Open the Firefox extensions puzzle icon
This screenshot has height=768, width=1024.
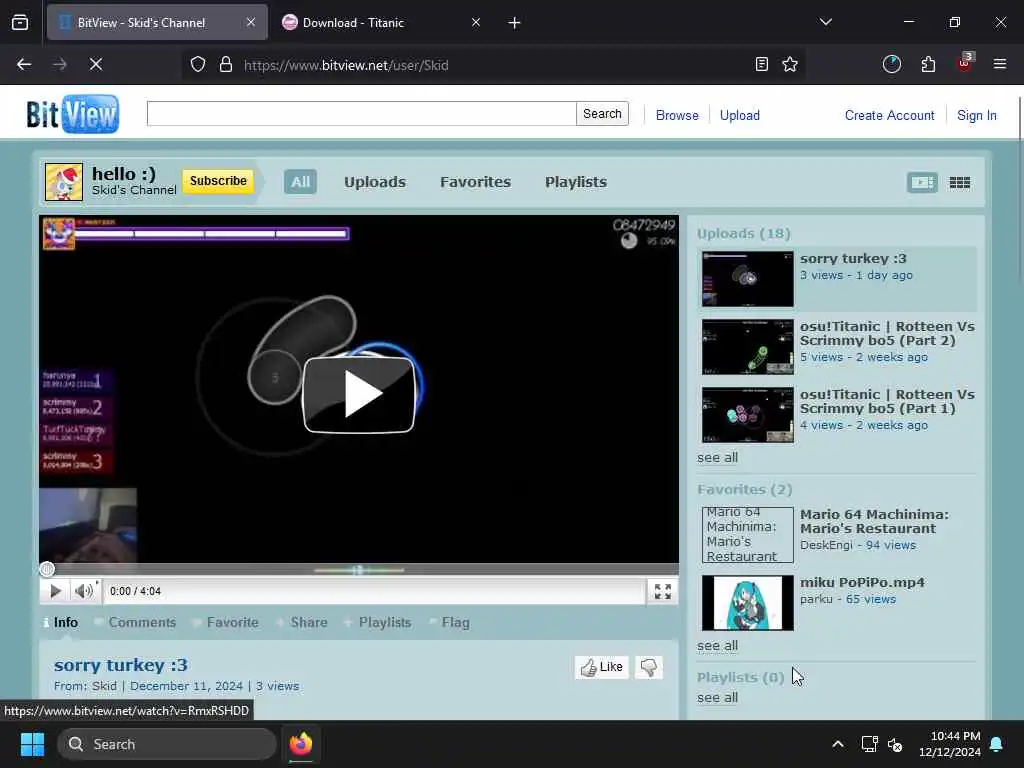(928, 64)
